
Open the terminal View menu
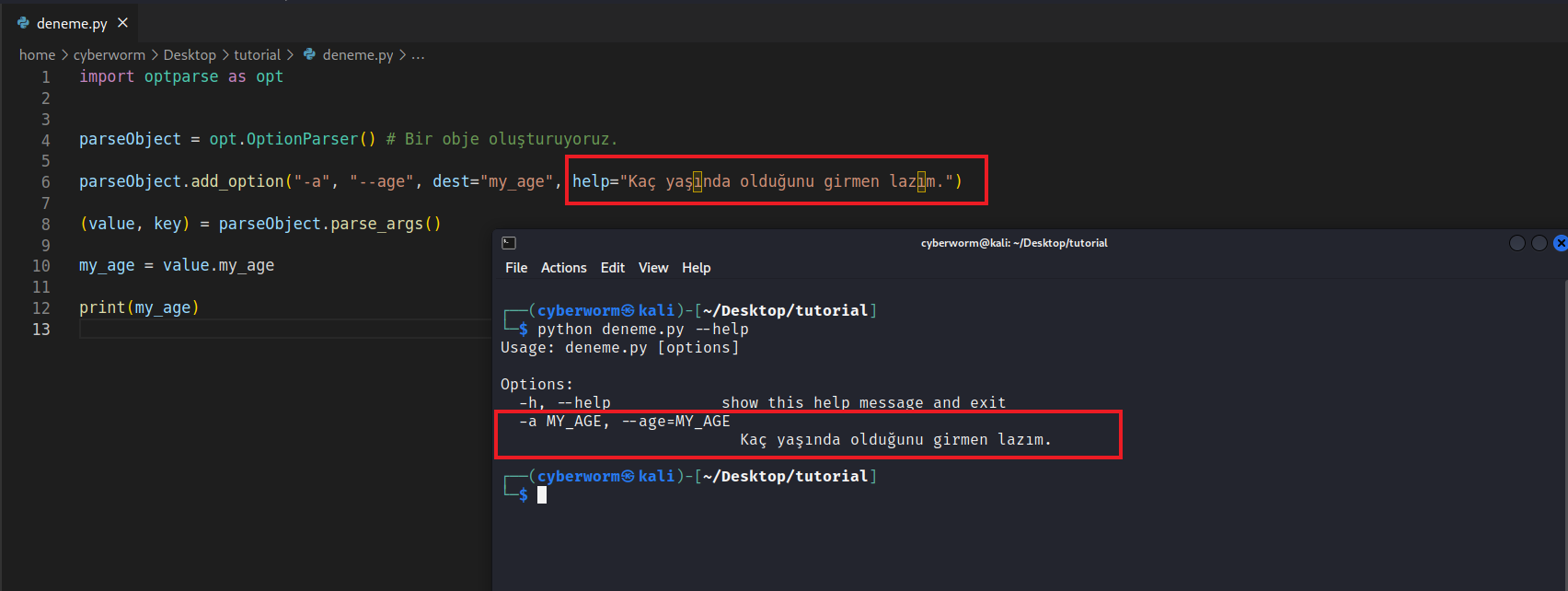pos(653,268)
